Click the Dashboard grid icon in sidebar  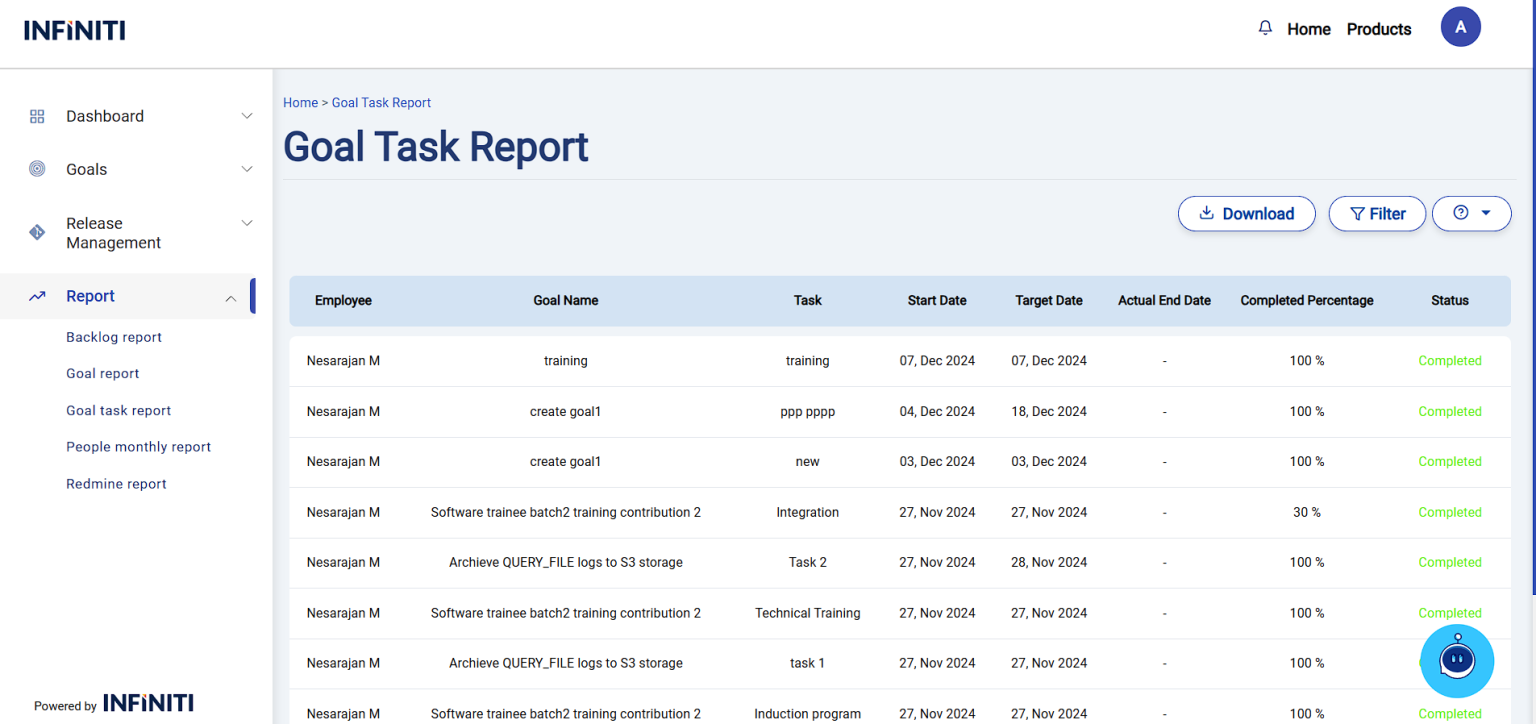tap(37, 116)
